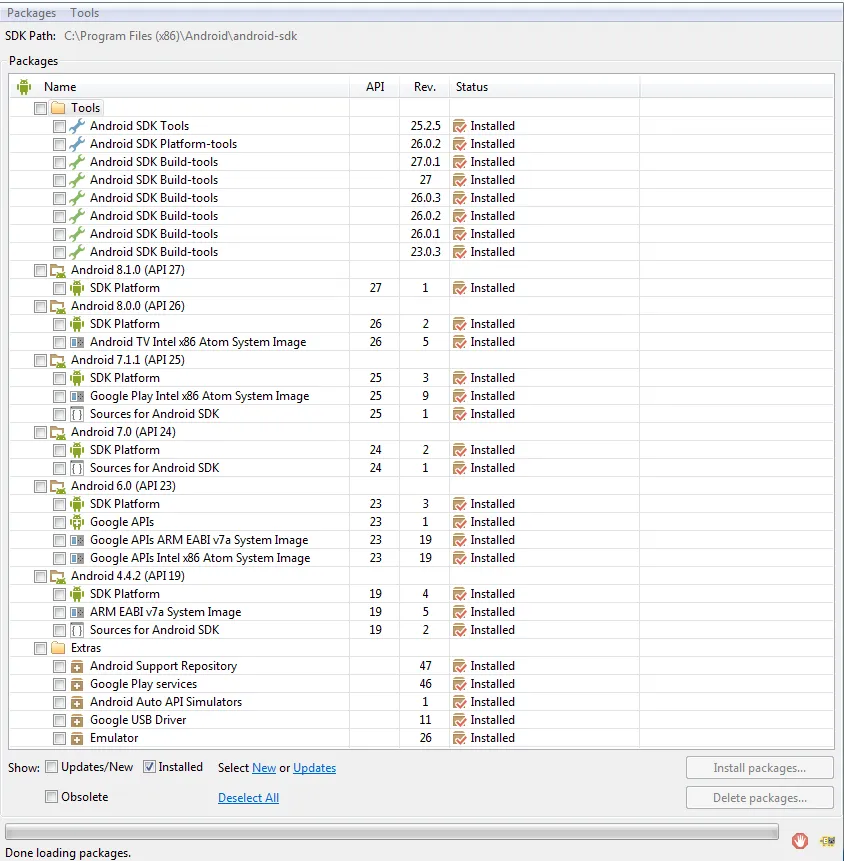Tick the Build-tools 23.0.3 checkbox

click(59, 252)
